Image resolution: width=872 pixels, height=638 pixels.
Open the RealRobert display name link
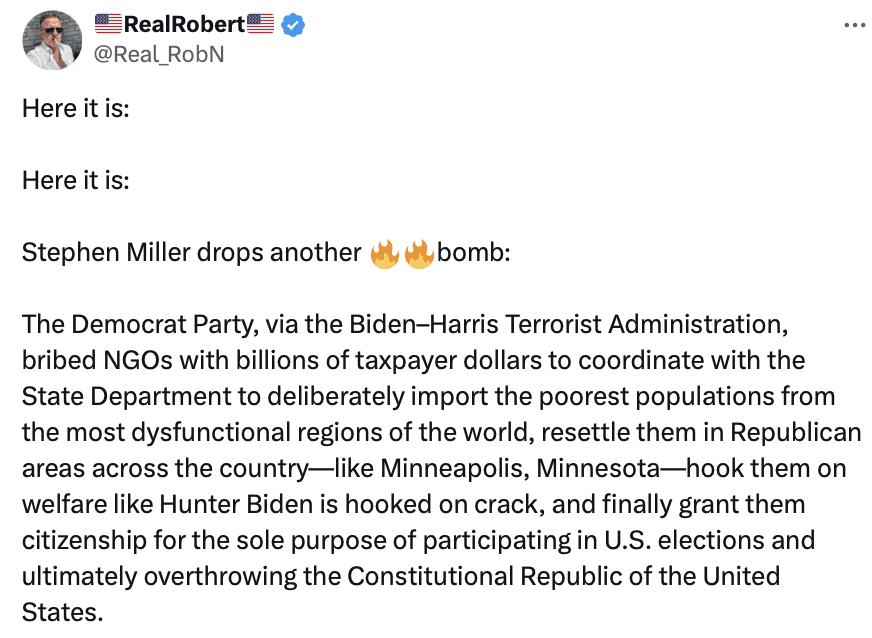point(184,26)
